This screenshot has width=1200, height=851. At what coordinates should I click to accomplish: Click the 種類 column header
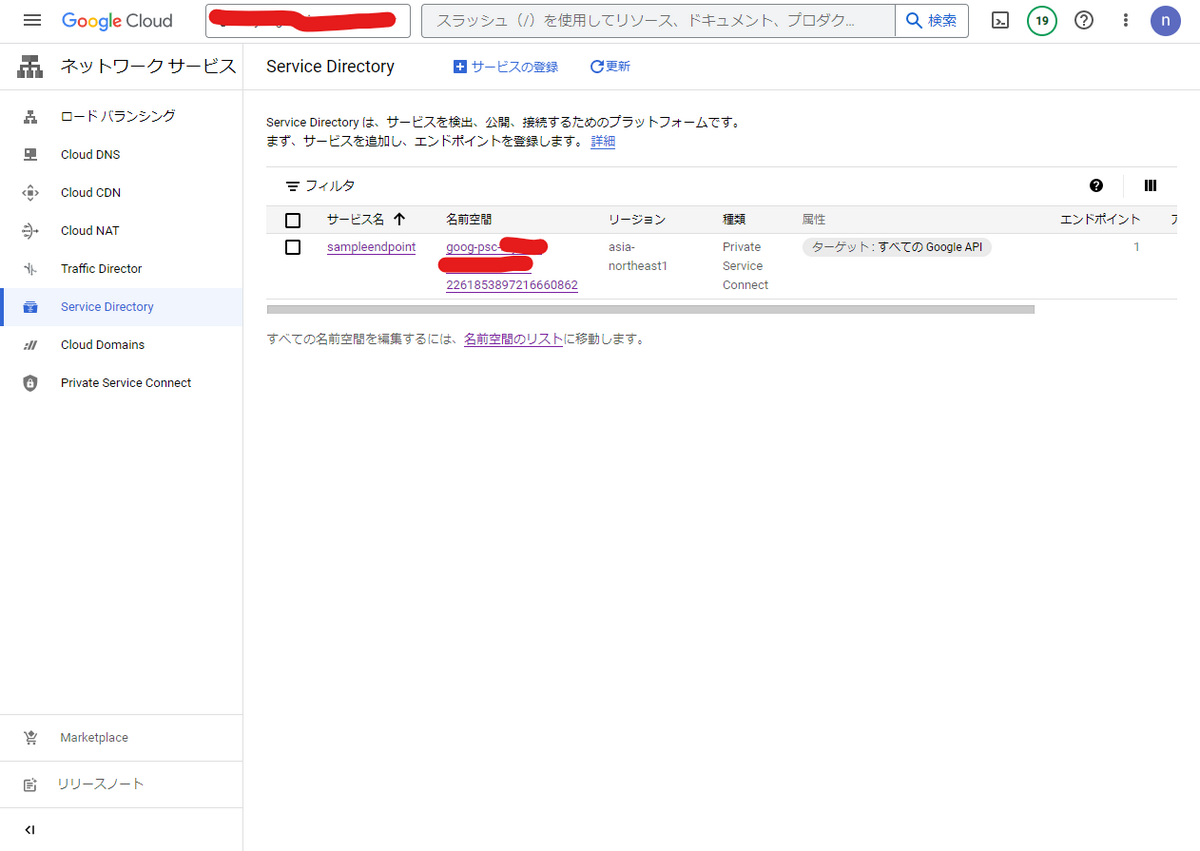tap(734, 220)
